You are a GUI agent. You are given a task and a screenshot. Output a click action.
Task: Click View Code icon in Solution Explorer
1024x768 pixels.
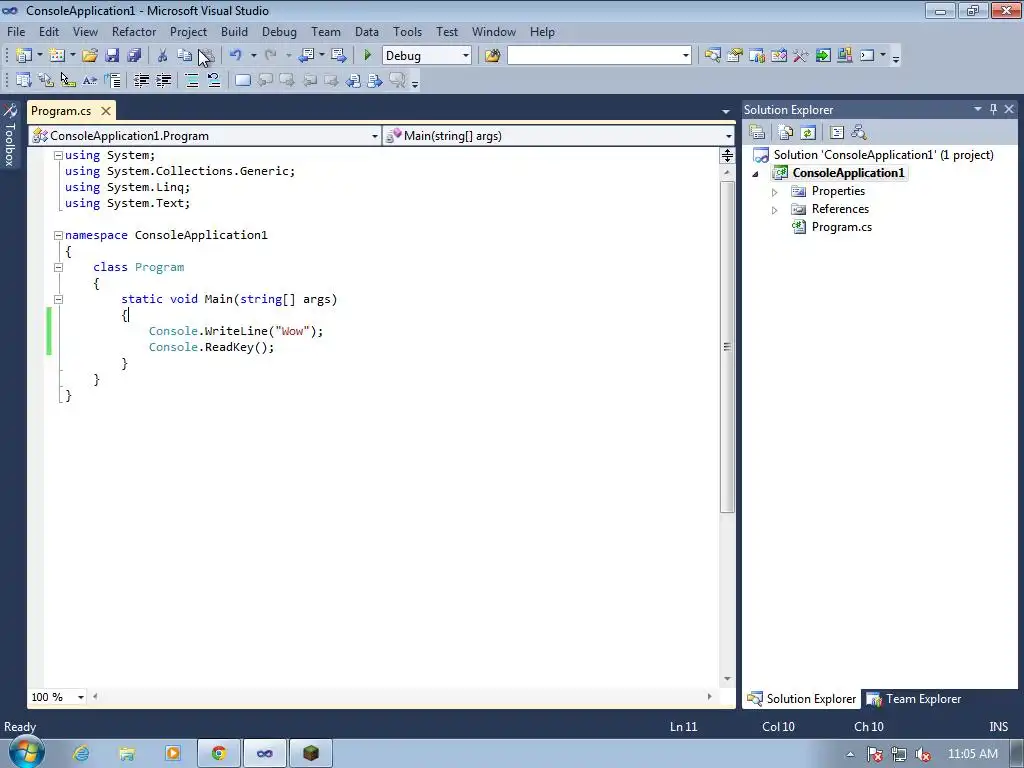click(837, 133)
